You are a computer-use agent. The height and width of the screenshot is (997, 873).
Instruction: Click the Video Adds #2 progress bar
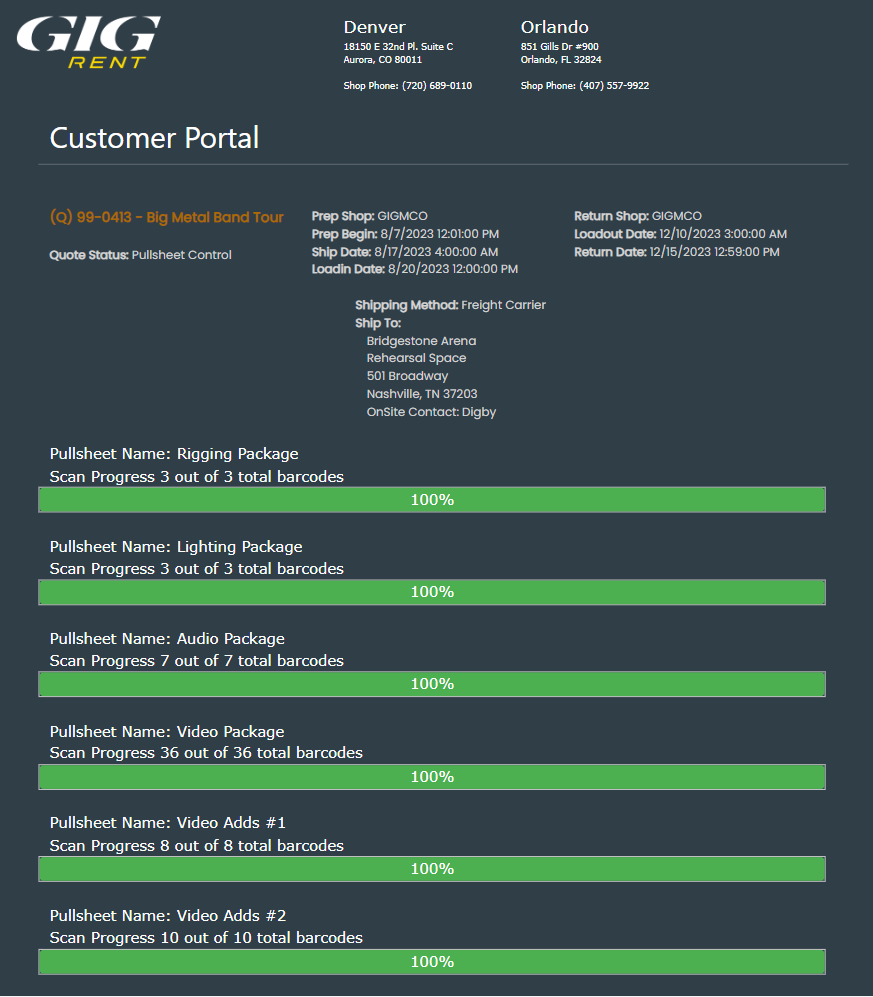coord(432,962)
